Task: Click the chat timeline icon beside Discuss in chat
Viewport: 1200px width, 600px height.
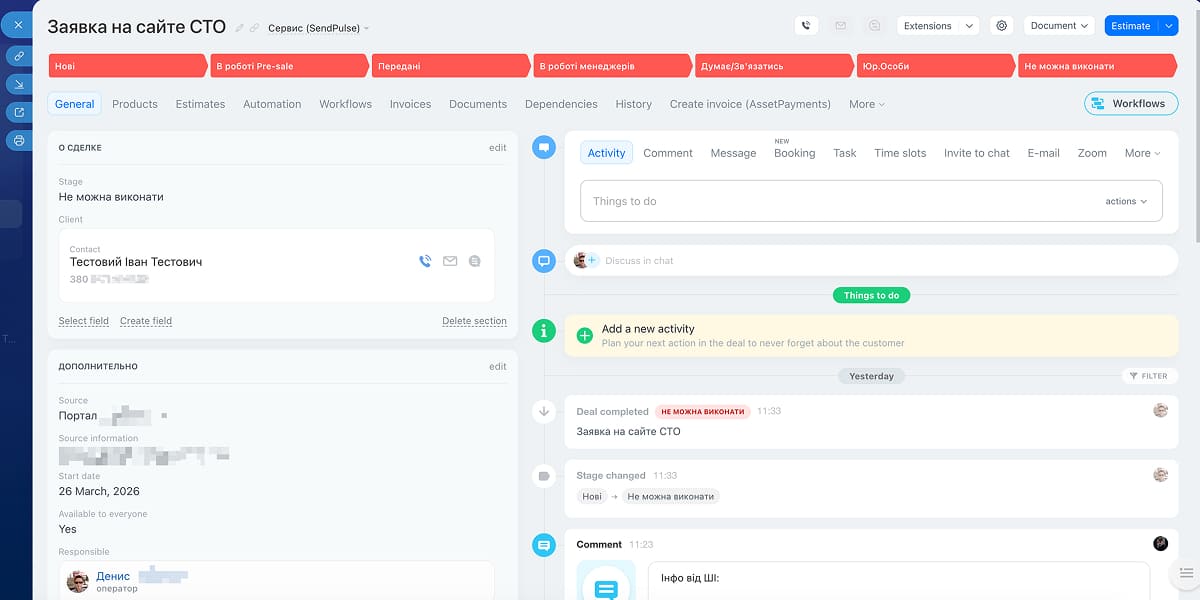Action: [x=544, y=261]
